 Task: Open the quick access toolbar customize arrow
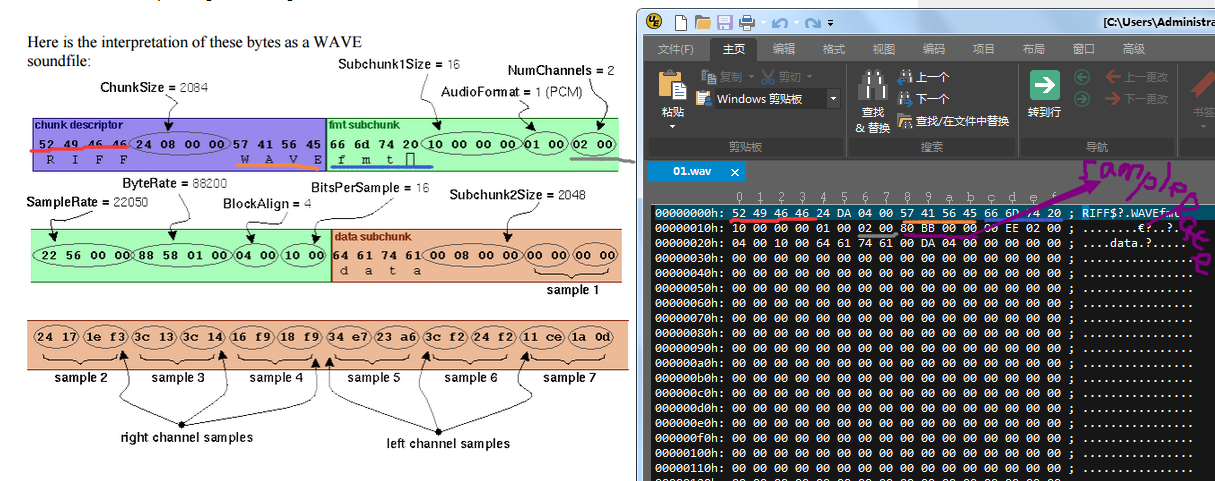pos(831,23)
